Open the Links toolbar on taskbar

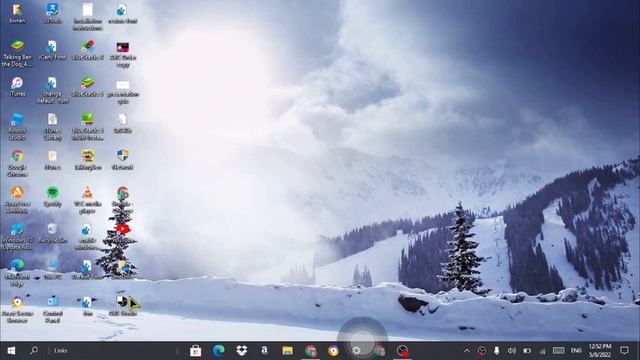(61, 351)
